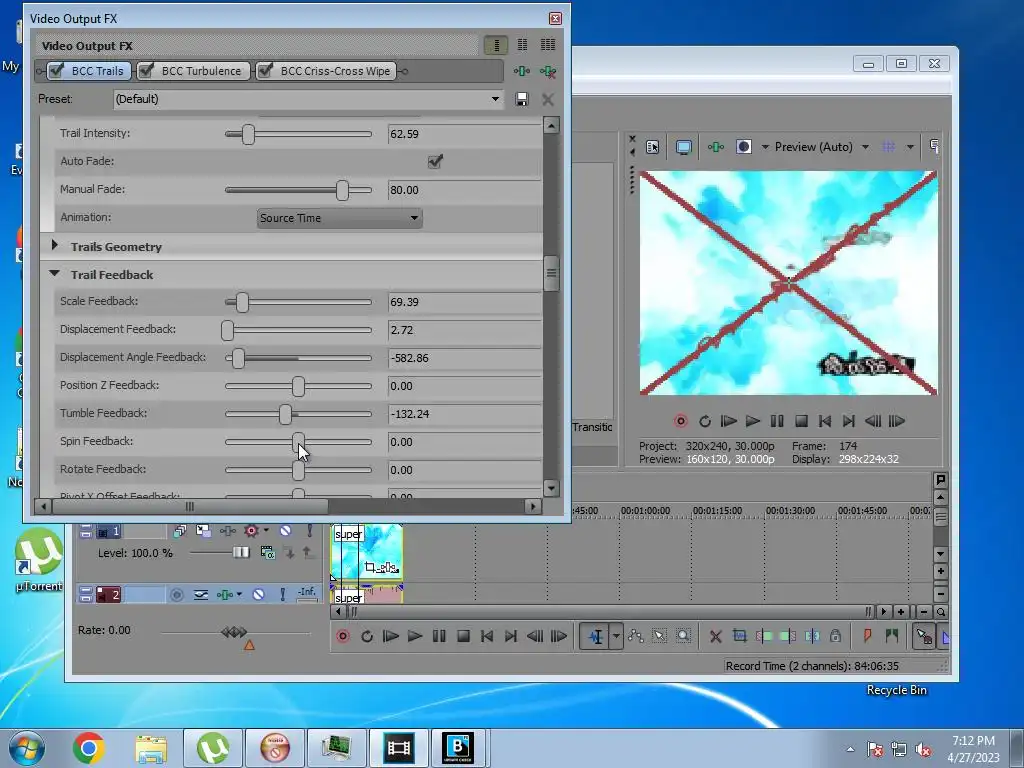
Task: Select the Zoom edit tool
Action: (x=683, y=636)
